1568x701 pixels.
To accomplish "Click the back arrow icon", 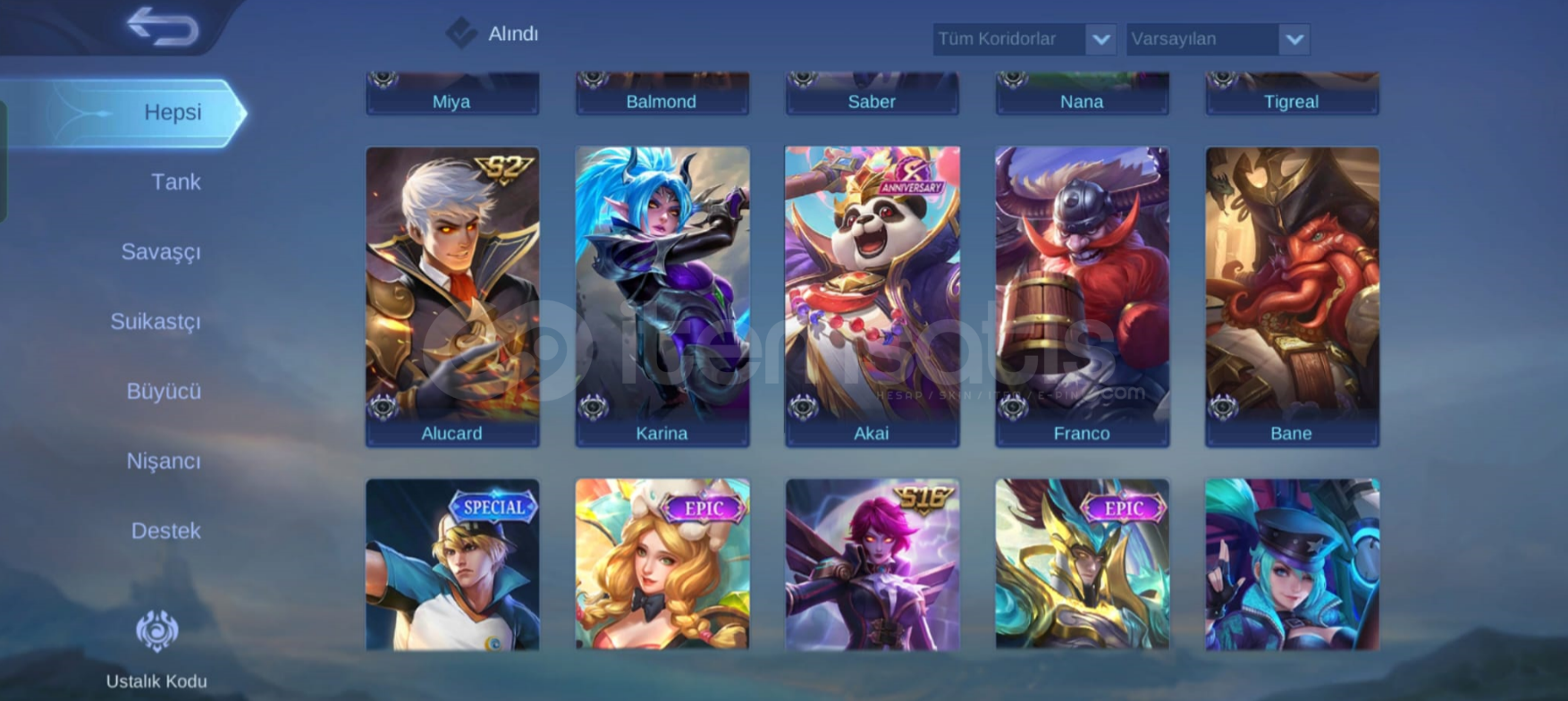I will coord(163,26).
